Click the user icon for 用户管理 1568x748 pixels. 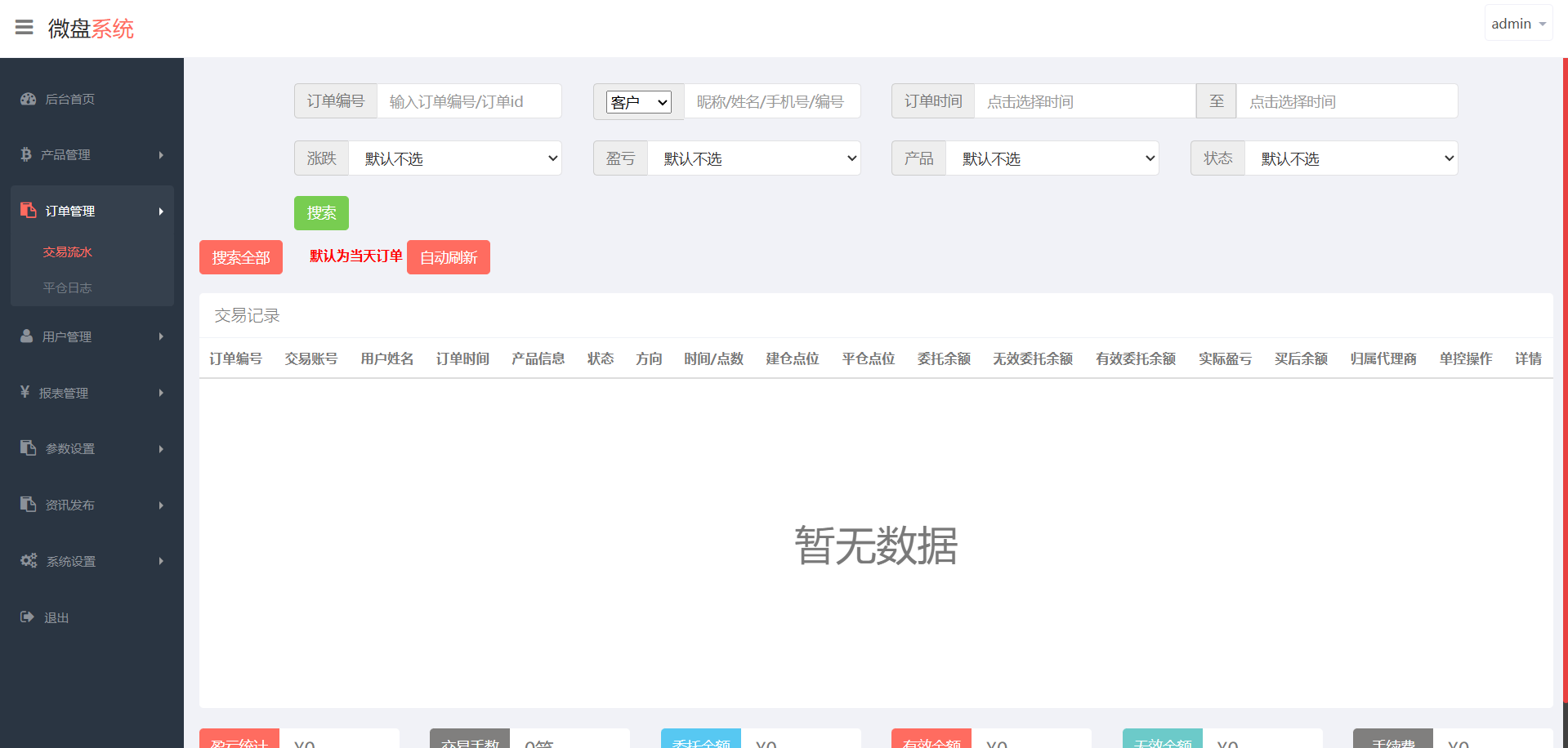pyautogui.click(x=27, y=336)
